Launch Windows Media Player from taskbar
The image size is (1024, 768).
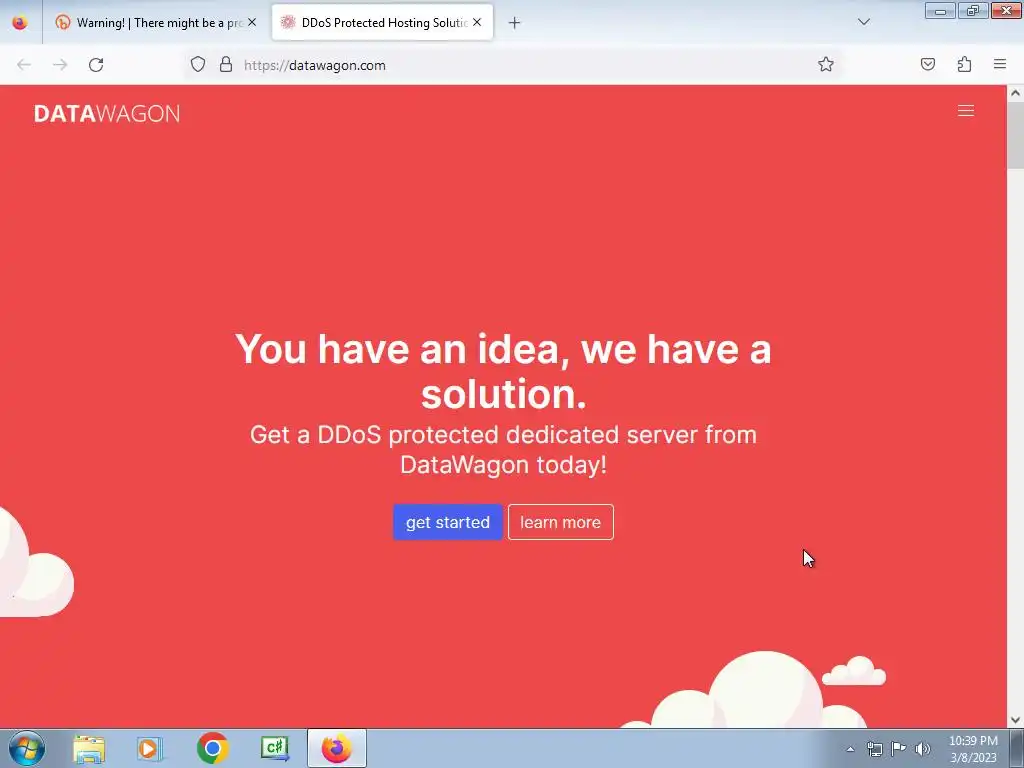(150, 748)
